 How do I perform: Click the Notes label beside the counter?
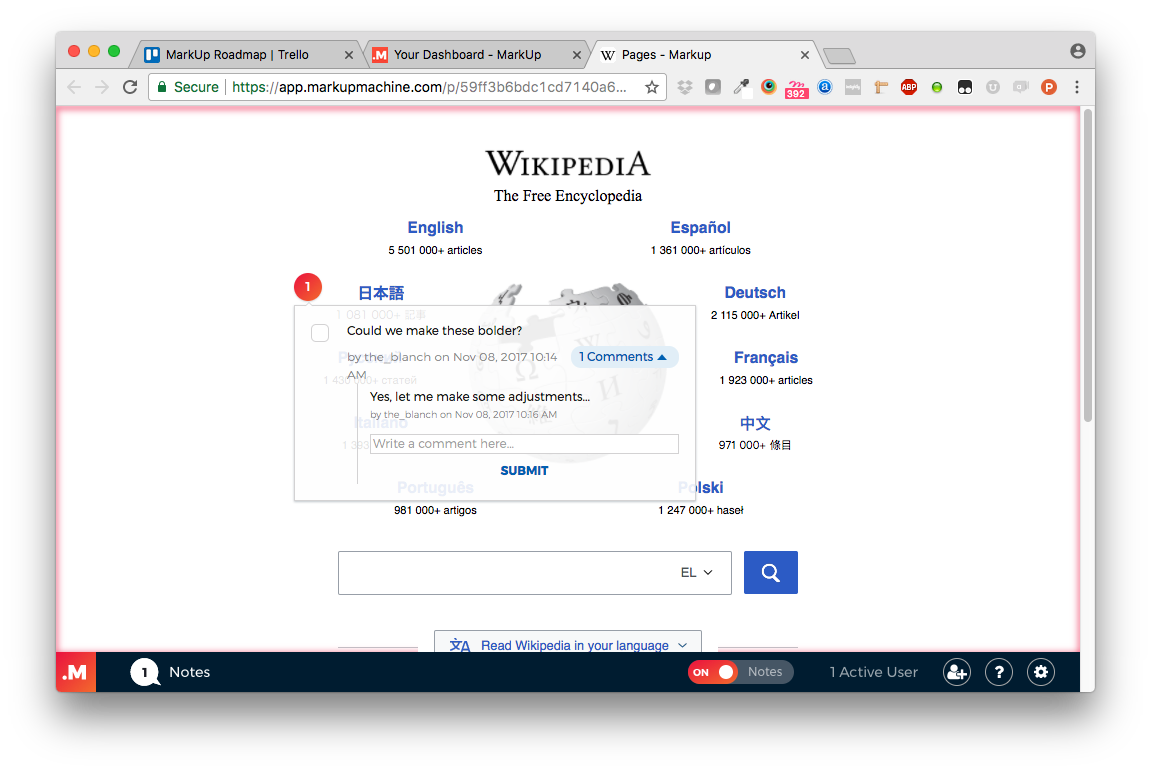tap(189, 672)
